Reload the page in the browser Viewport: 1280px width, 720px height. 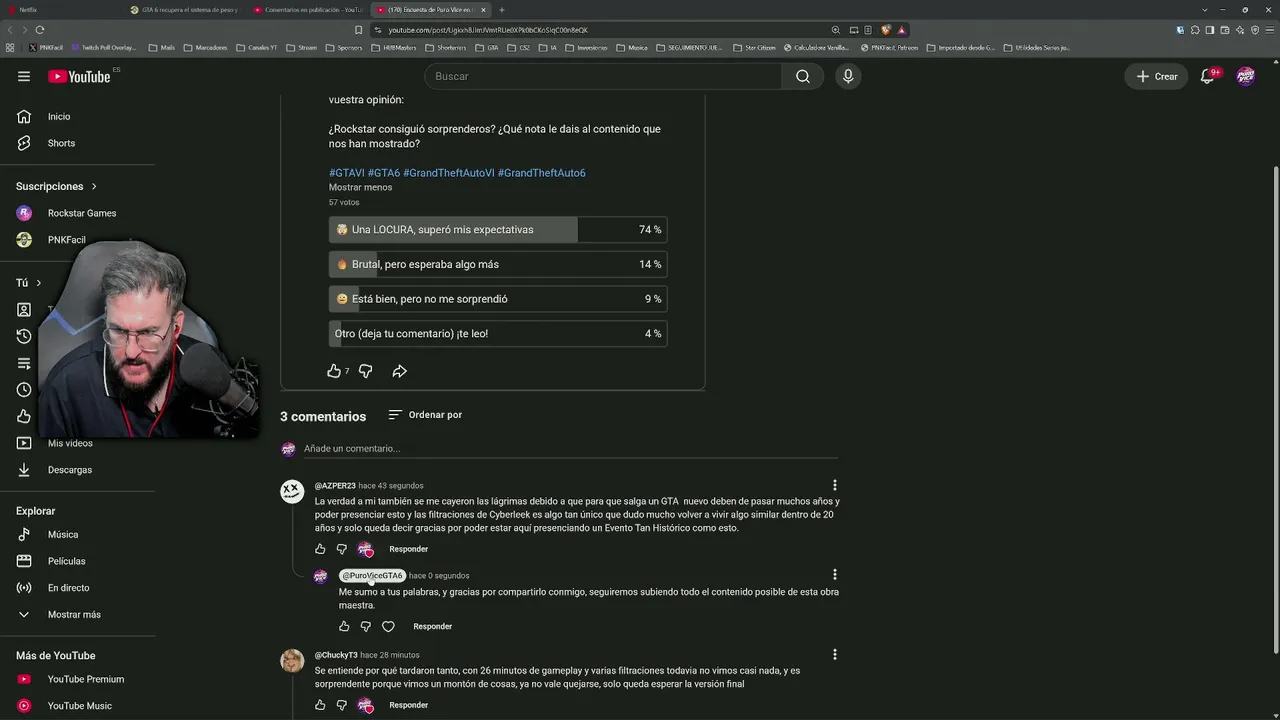point(40,30)
